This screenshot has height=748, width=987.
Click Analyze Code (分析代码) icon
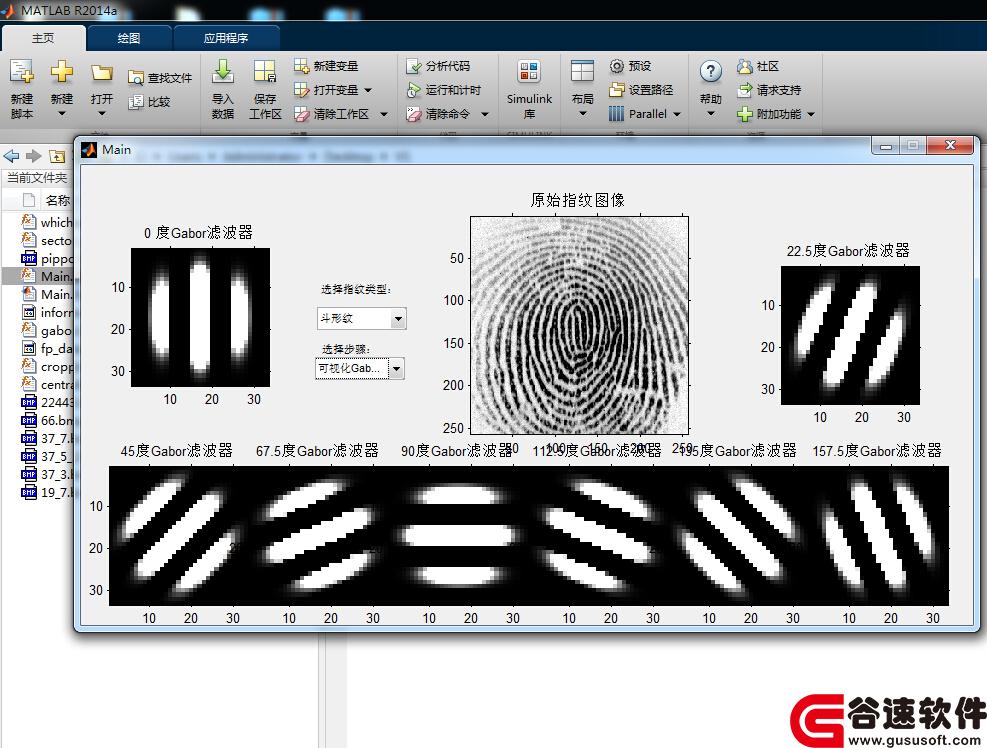pos(414,66)
